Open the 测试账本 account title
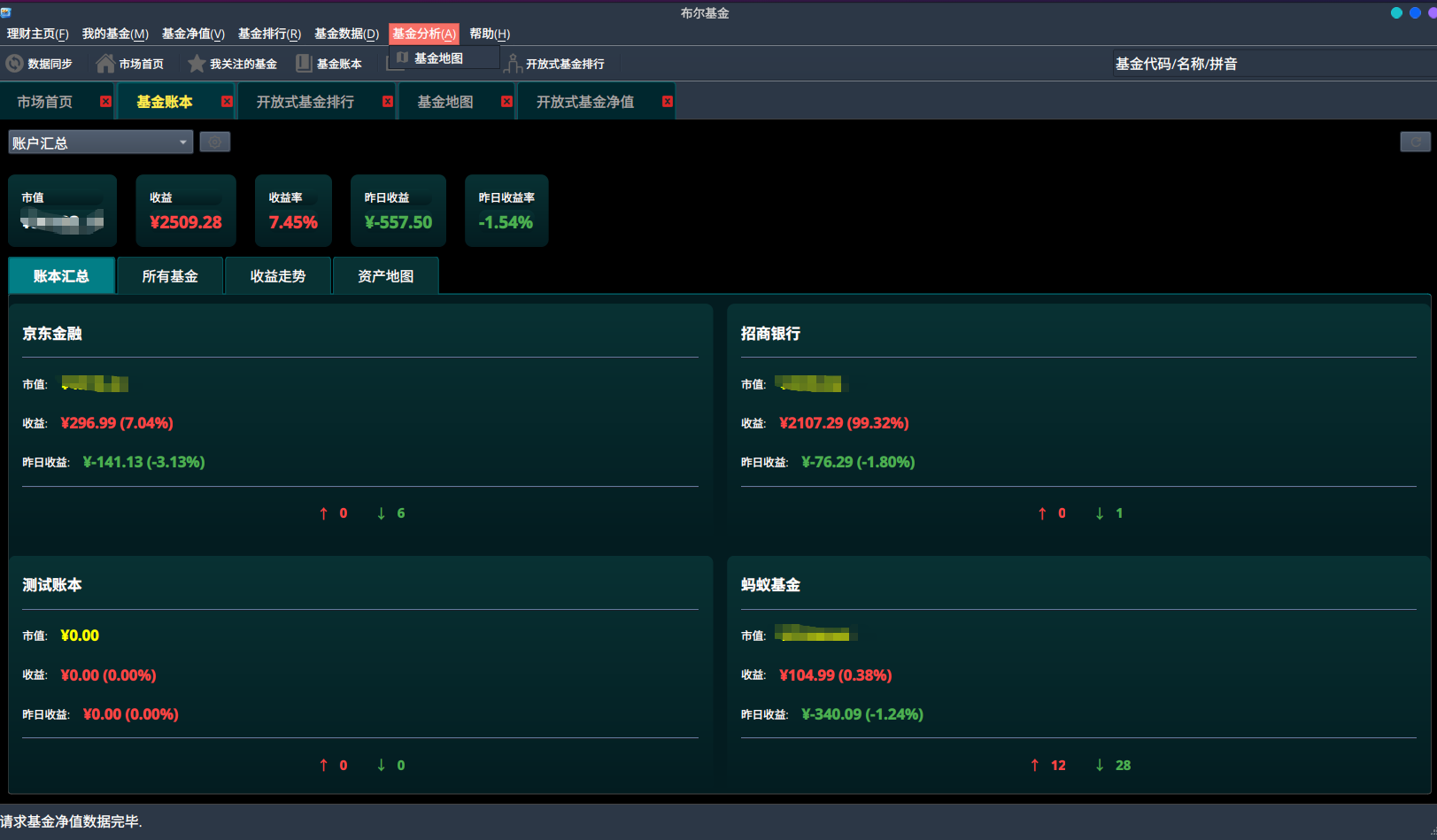 (x=52, y=585)
